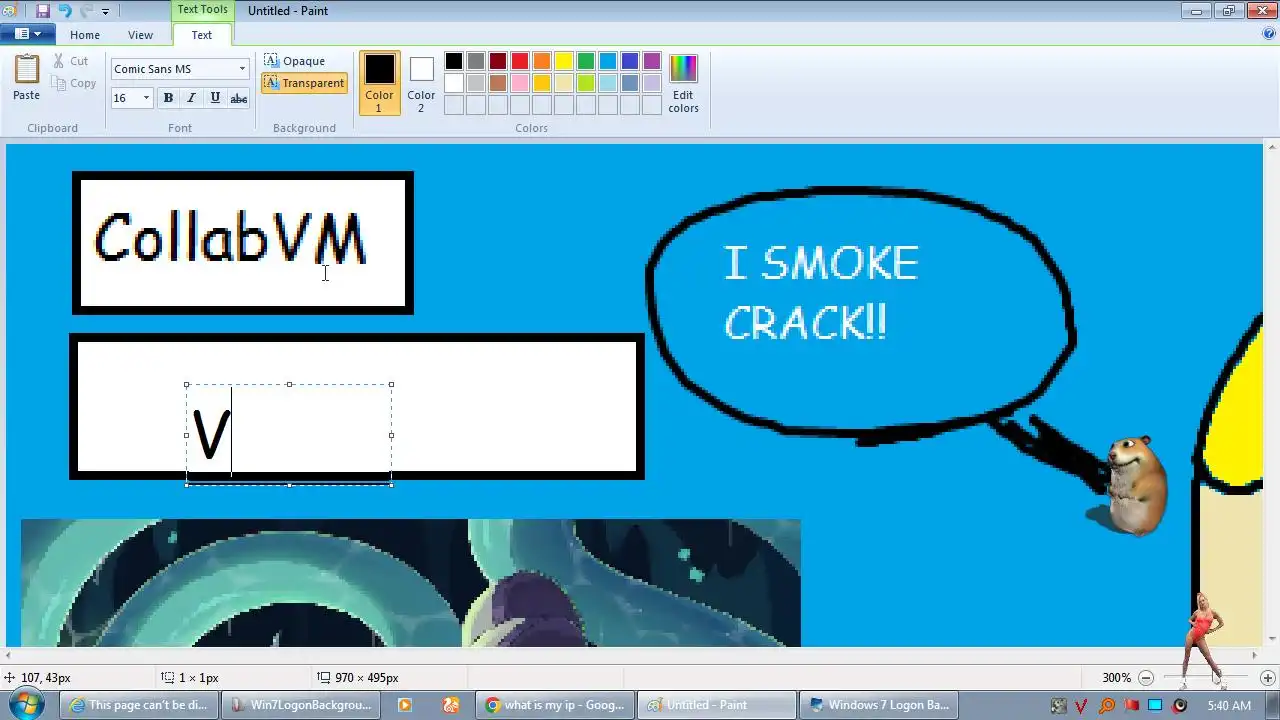Pick the red color swatch
This screenshot has height=720, width=1280.
(520, 62)
